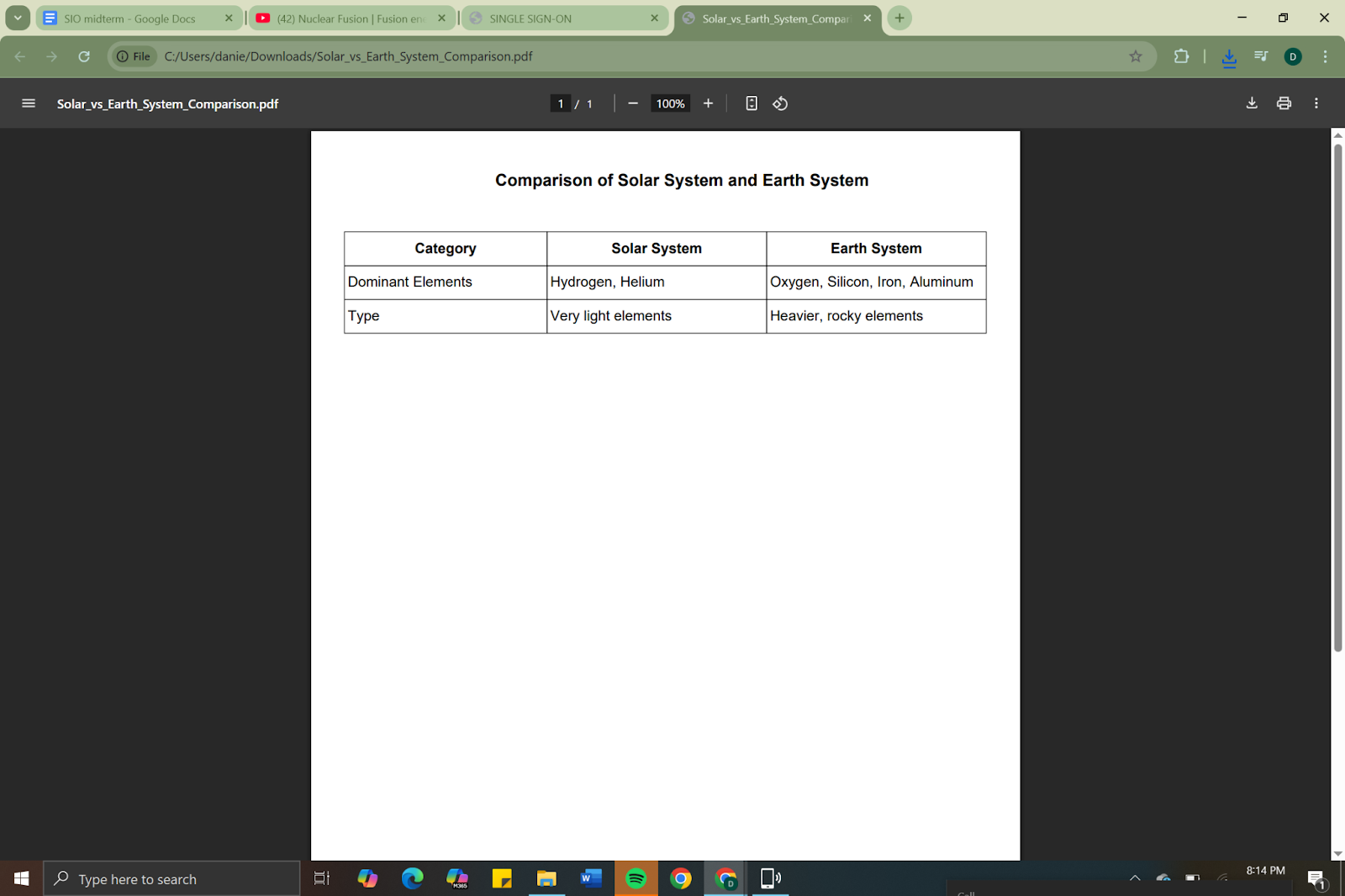Switch to Nuclear Fusion YouTube tab

pyautogui.click(x=351, y=18)
